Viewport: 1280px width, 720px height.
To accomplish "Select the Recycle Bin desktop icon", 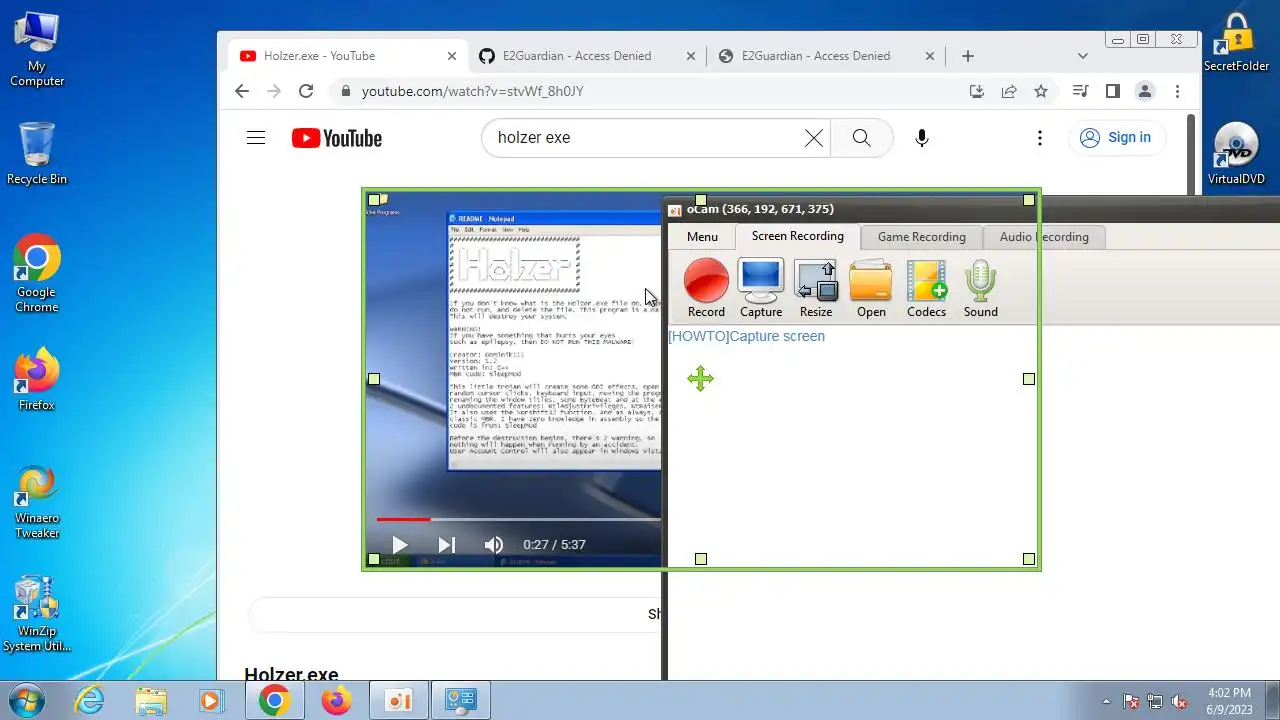I will point(37,153).
